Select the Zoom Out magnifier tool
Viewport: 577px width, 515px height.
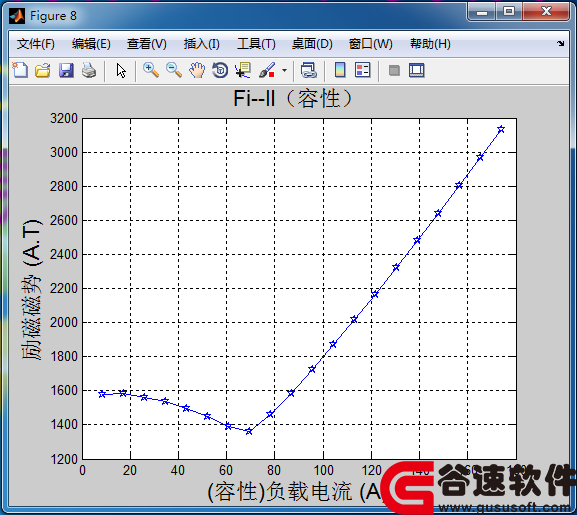pyautogui.click(x=174, y=70)
